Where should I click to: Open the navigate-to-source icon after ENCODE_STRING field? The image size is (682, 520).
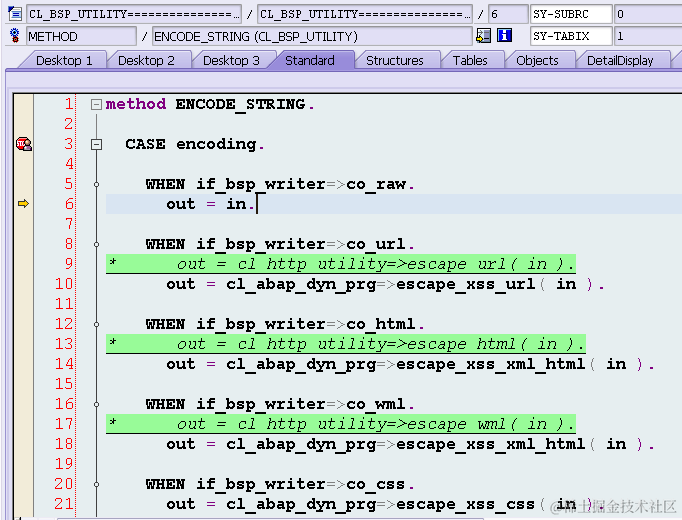483,36
